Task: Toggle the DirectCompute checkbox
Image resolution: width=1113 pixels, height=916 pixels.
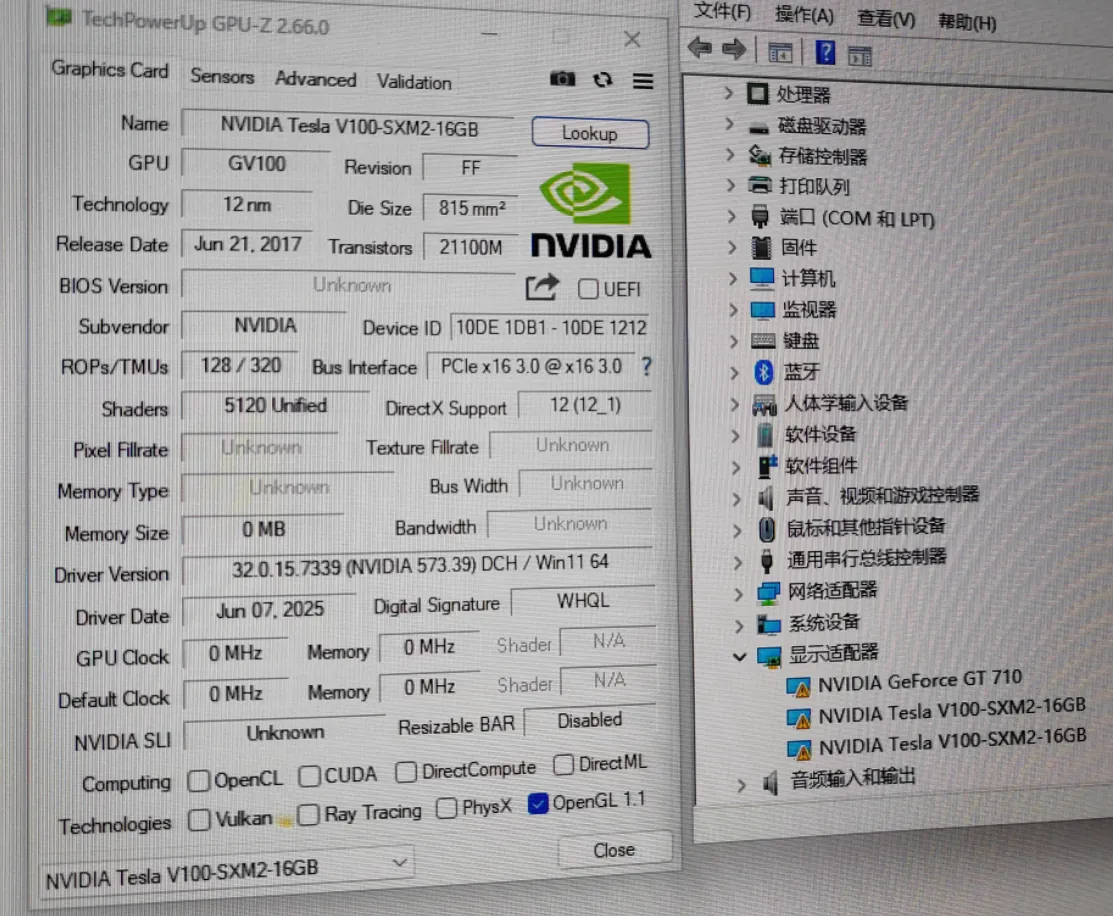Action: tap(406, 772)
